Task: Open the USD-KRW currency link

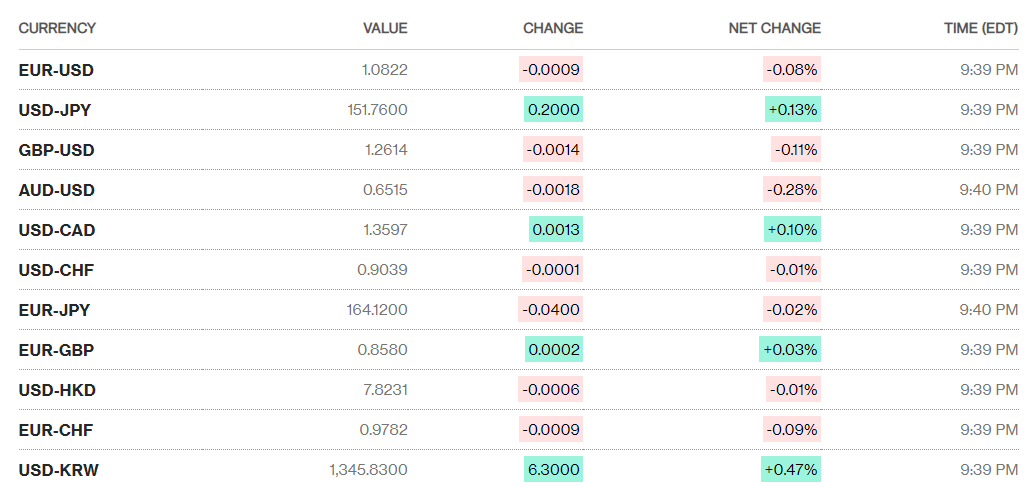Action: coord(58,469)
